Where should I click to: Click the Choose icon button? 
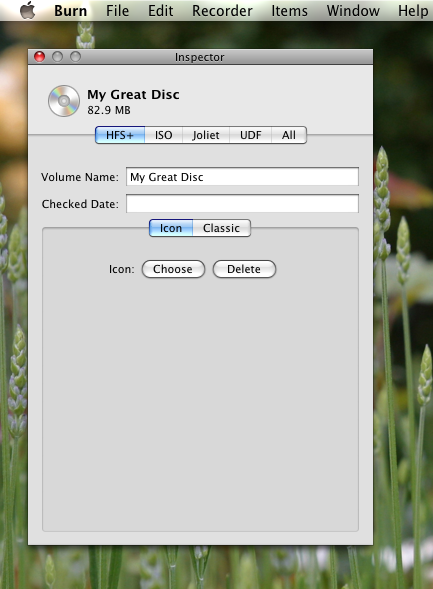pos(173,269)
